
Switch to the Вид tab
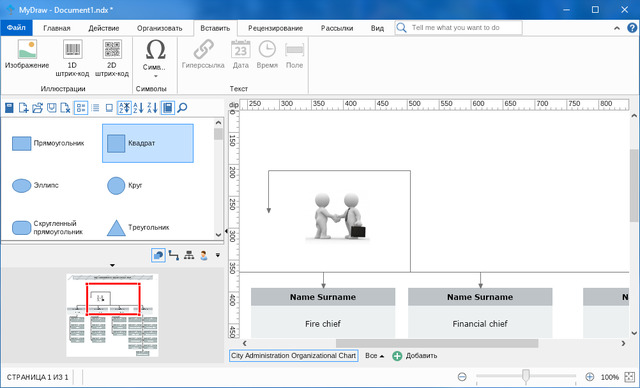coord(377,28)
